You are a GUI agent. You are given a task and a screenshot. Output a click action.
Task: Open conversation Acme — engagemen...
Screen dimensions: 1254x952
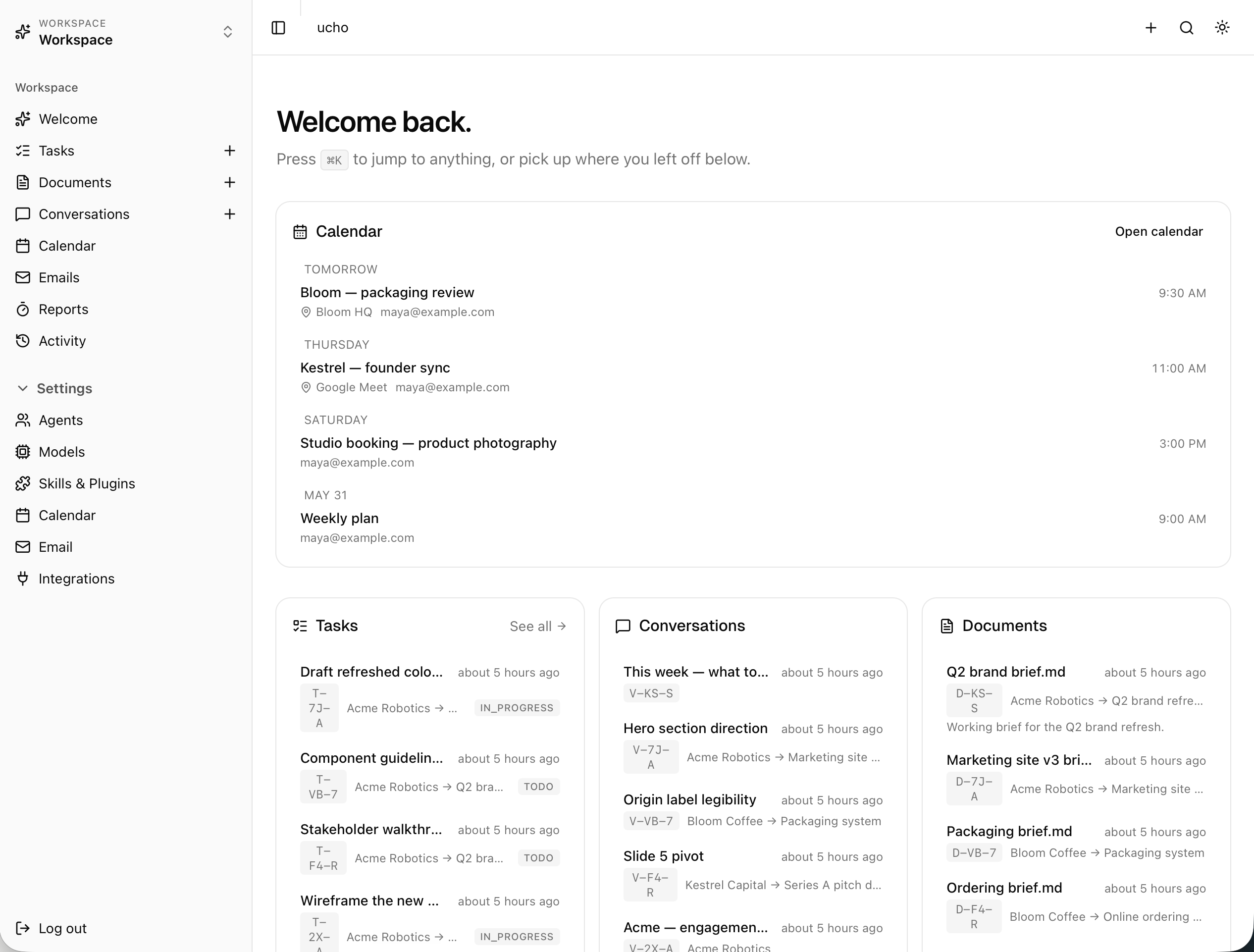(753, 936)
